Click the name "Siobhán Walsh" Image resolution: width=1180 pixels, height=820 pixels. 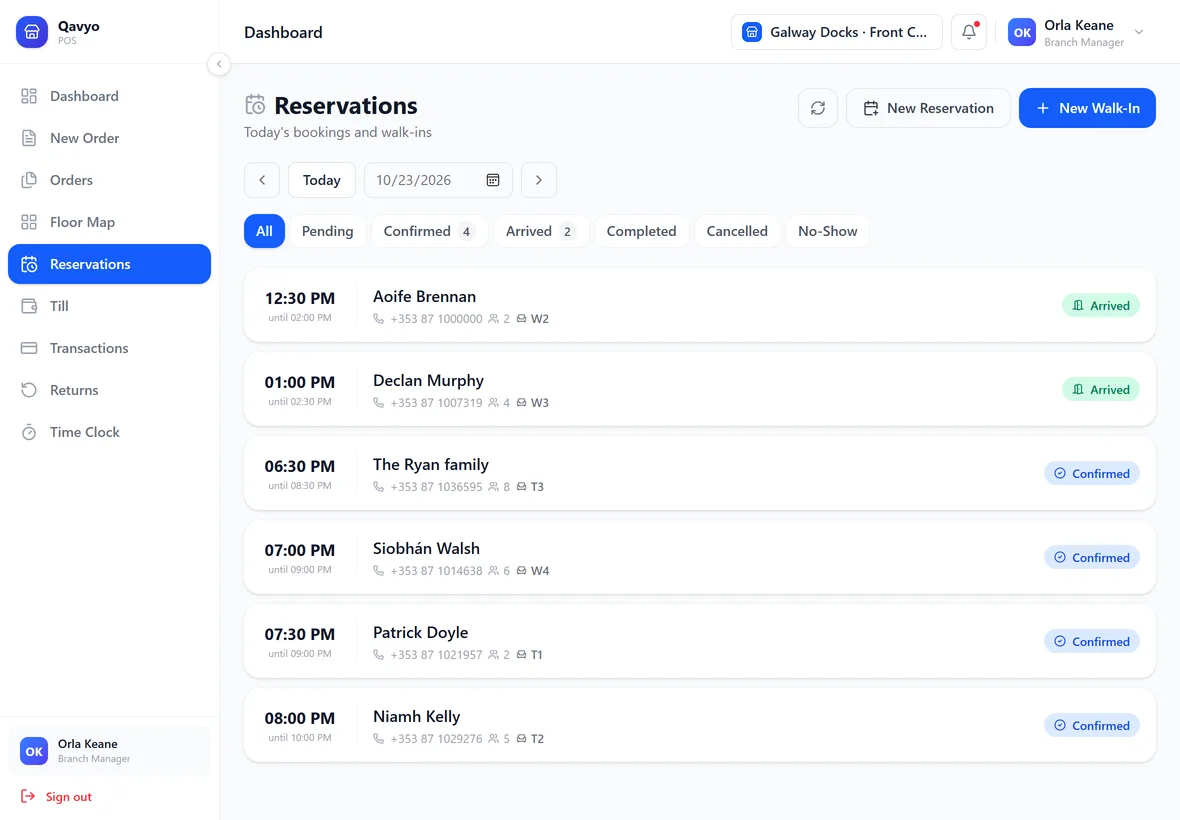point(426,549)
